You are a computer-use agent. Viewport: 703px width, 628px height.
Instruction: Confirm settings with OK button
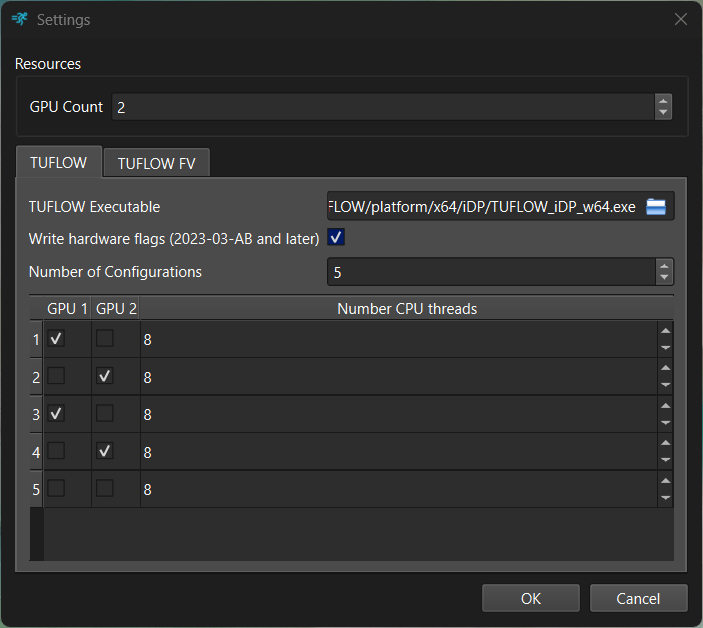pos(531,598)
